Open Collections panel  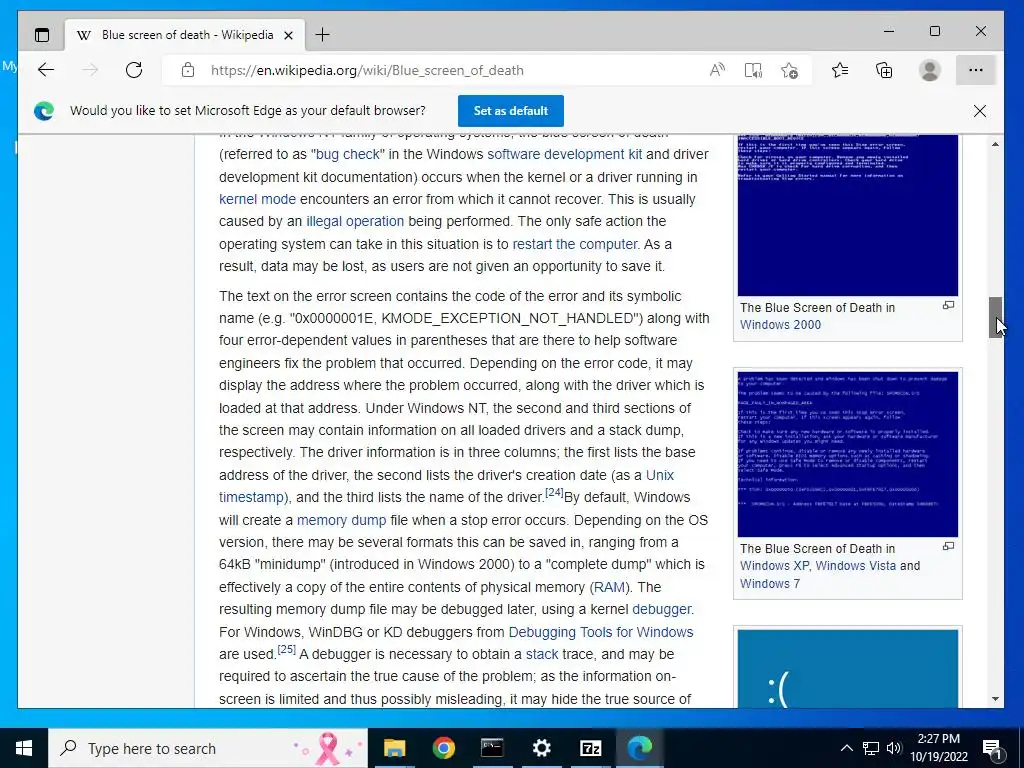tap(884, 70)
